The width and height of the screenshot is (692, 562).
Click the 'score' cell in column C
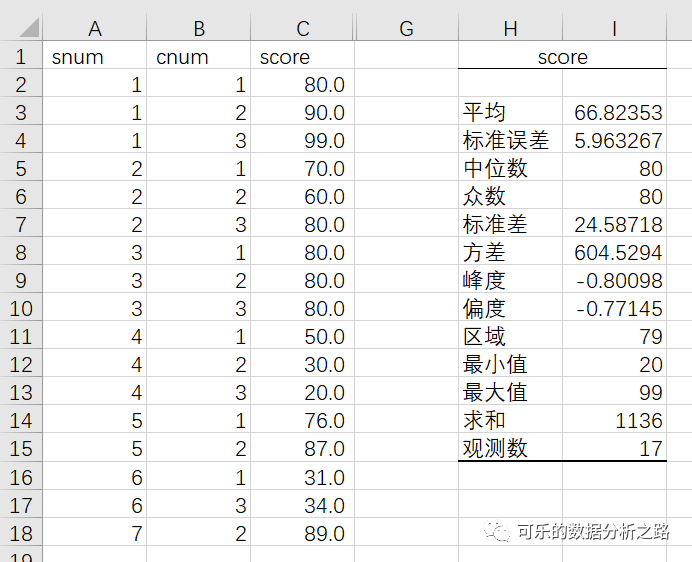pos(302,57)
